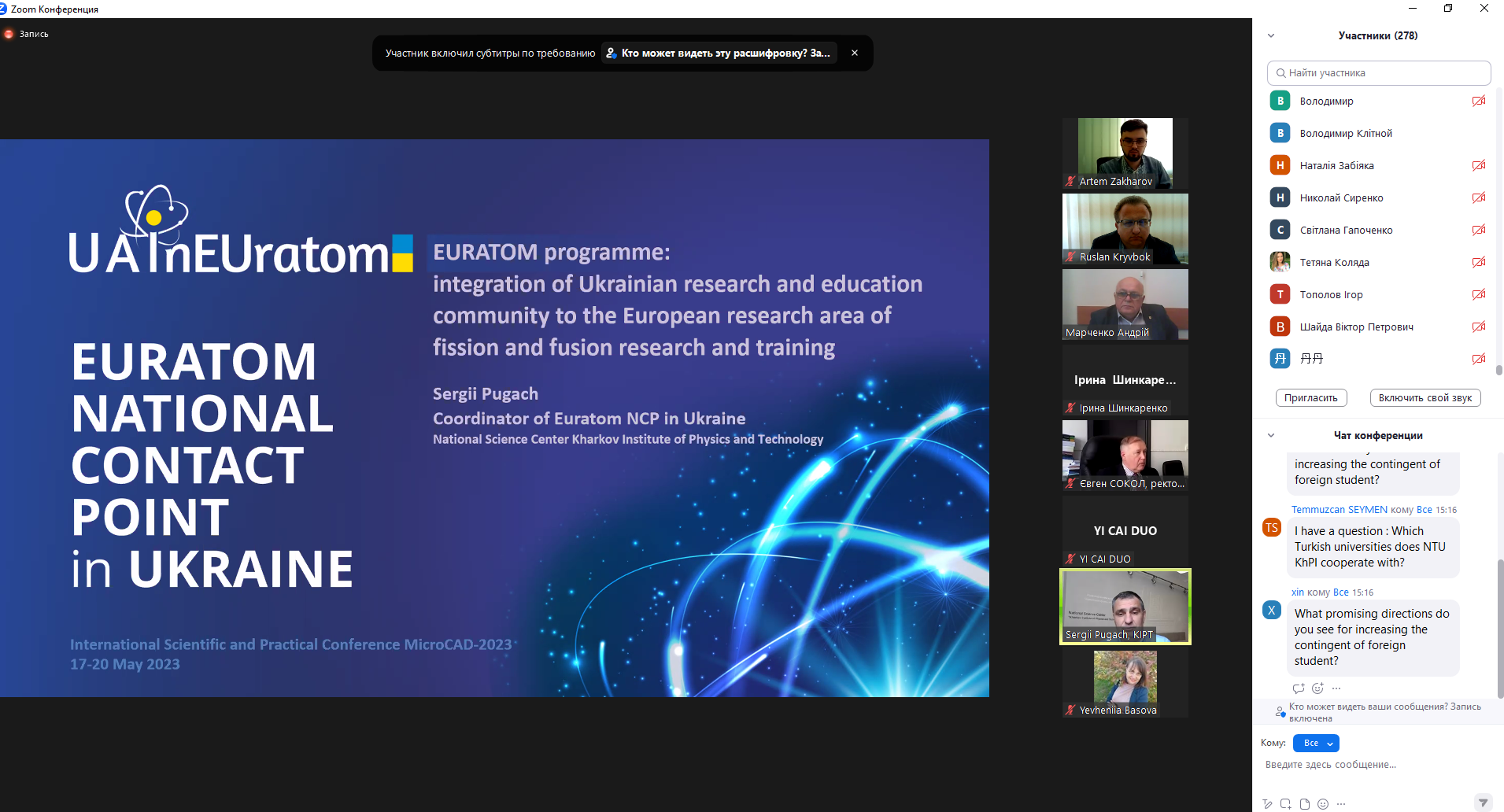Viewport: 1504px width, 812px height.
Task: Add reaction to xin's chat message
Action: (x=1317, y=688)
